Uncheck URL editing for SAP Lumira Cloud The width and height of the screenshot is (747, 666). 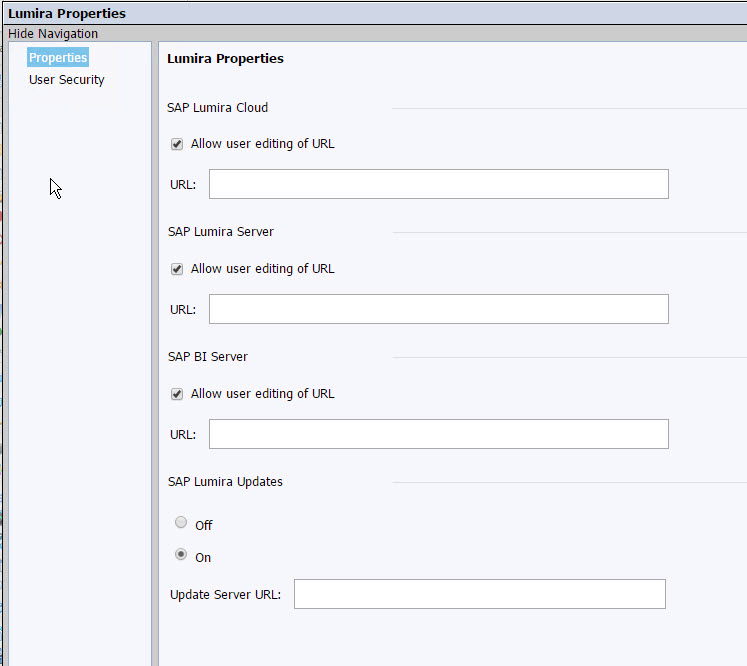click(177, 144)
